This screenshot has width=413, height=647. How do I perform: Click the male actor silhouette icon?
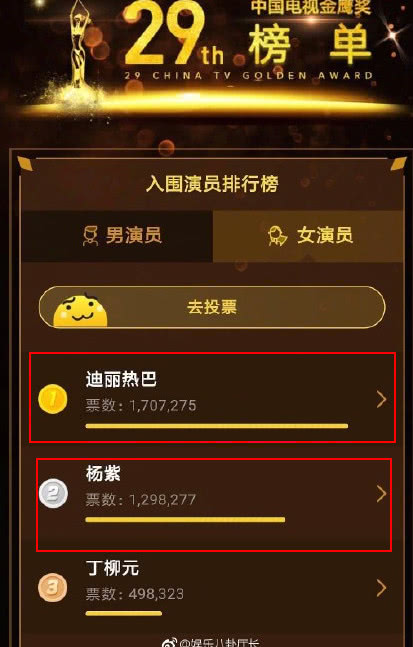(90, 236)
